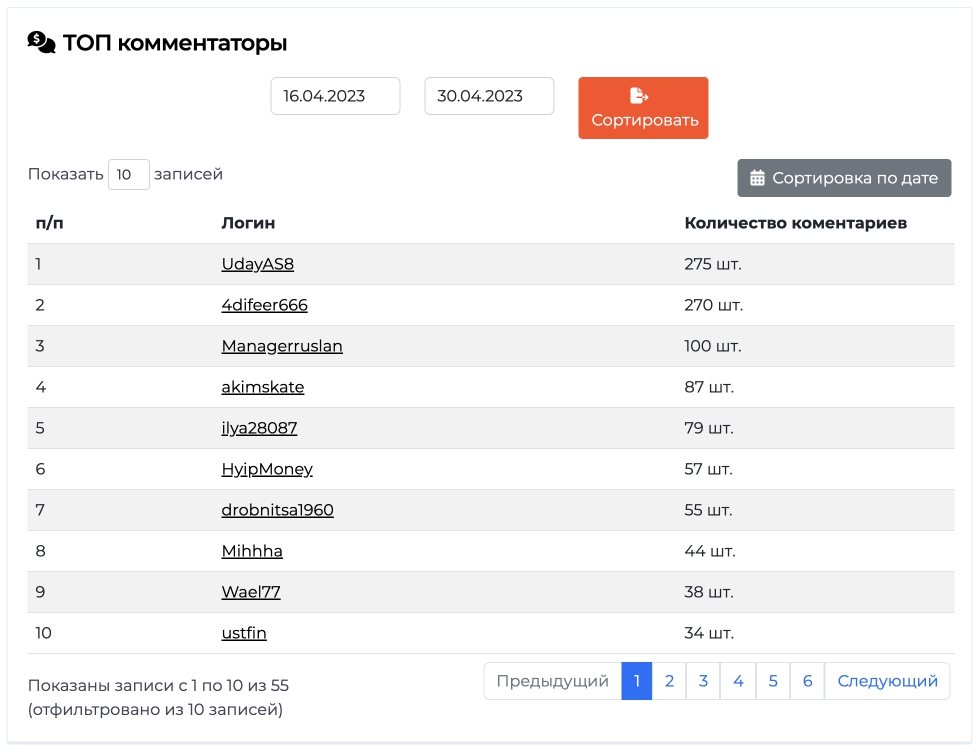Open the UdayAS8 user profile link
The image size is (980, 755).
tap(258, 264)
